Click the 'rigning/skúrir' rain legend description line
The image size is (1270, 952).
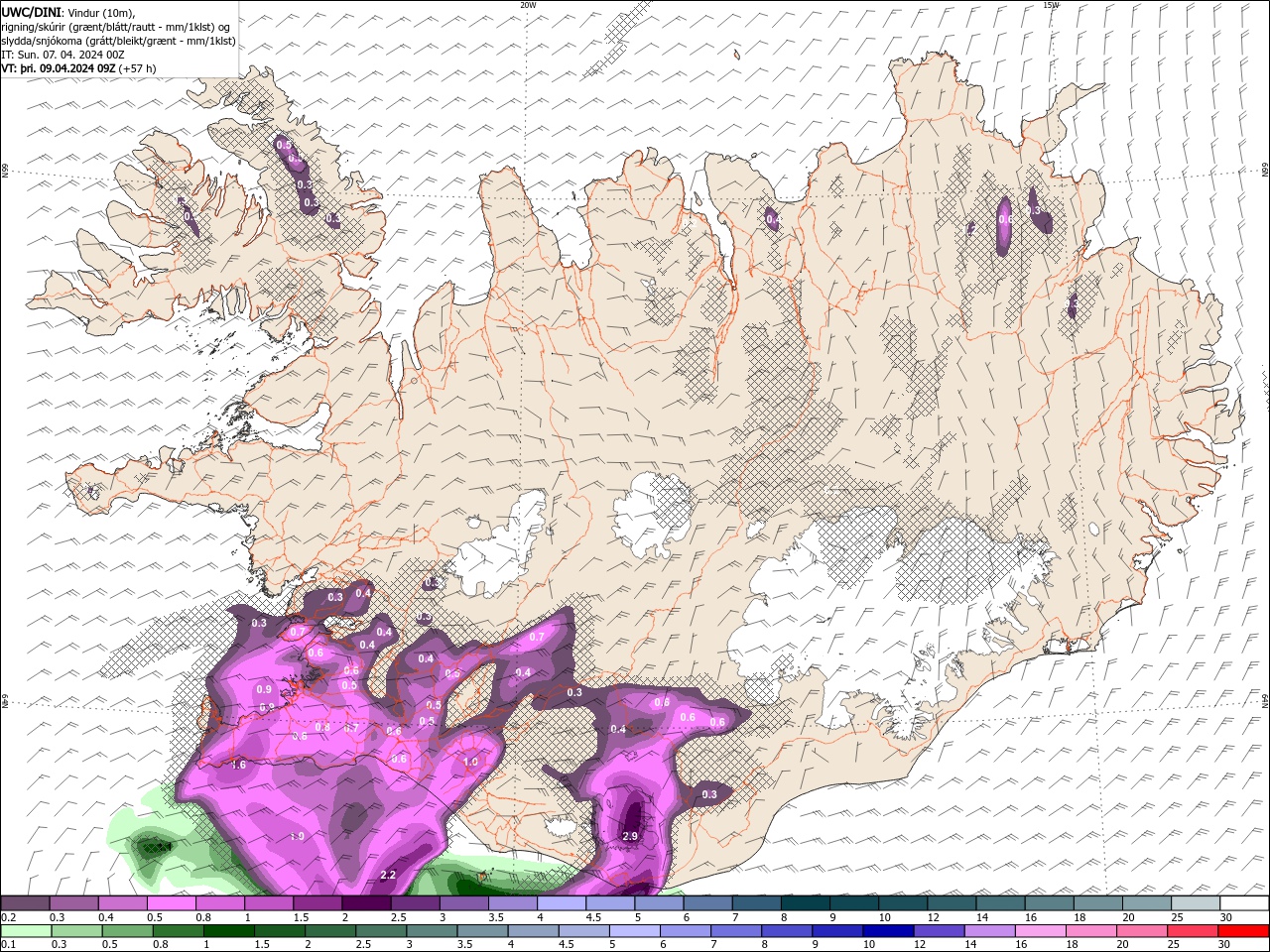pyautogui.click(x=115, y=27)
